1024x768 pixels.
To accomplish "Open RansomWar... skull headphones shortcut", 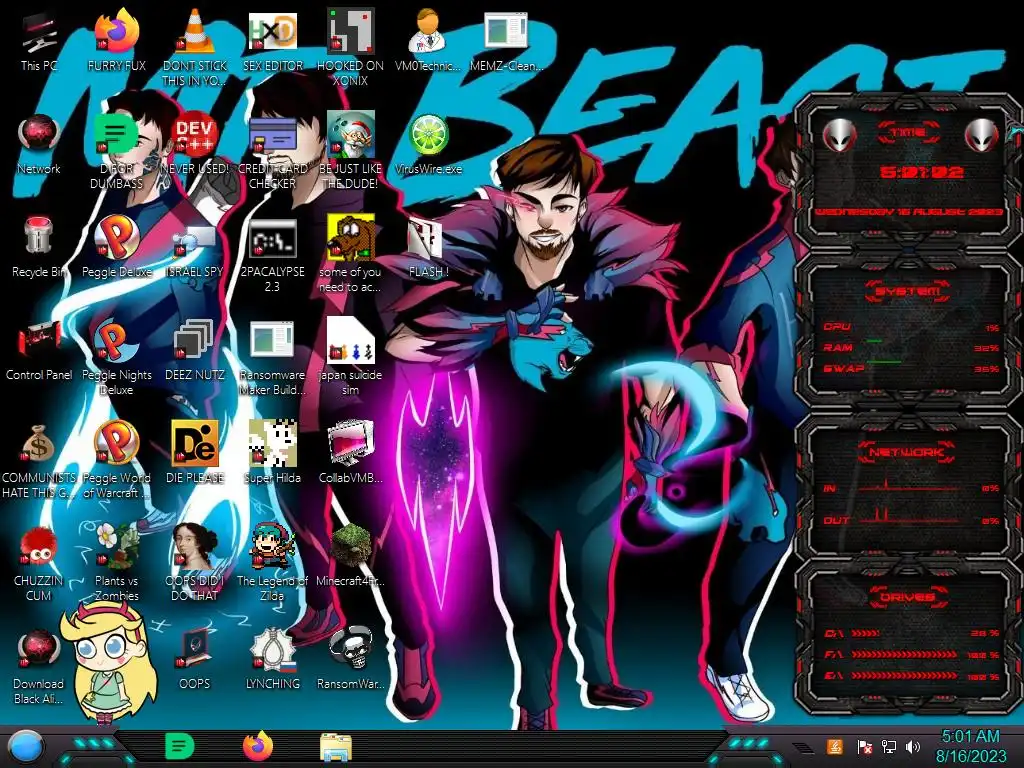I will pos(350,658).
